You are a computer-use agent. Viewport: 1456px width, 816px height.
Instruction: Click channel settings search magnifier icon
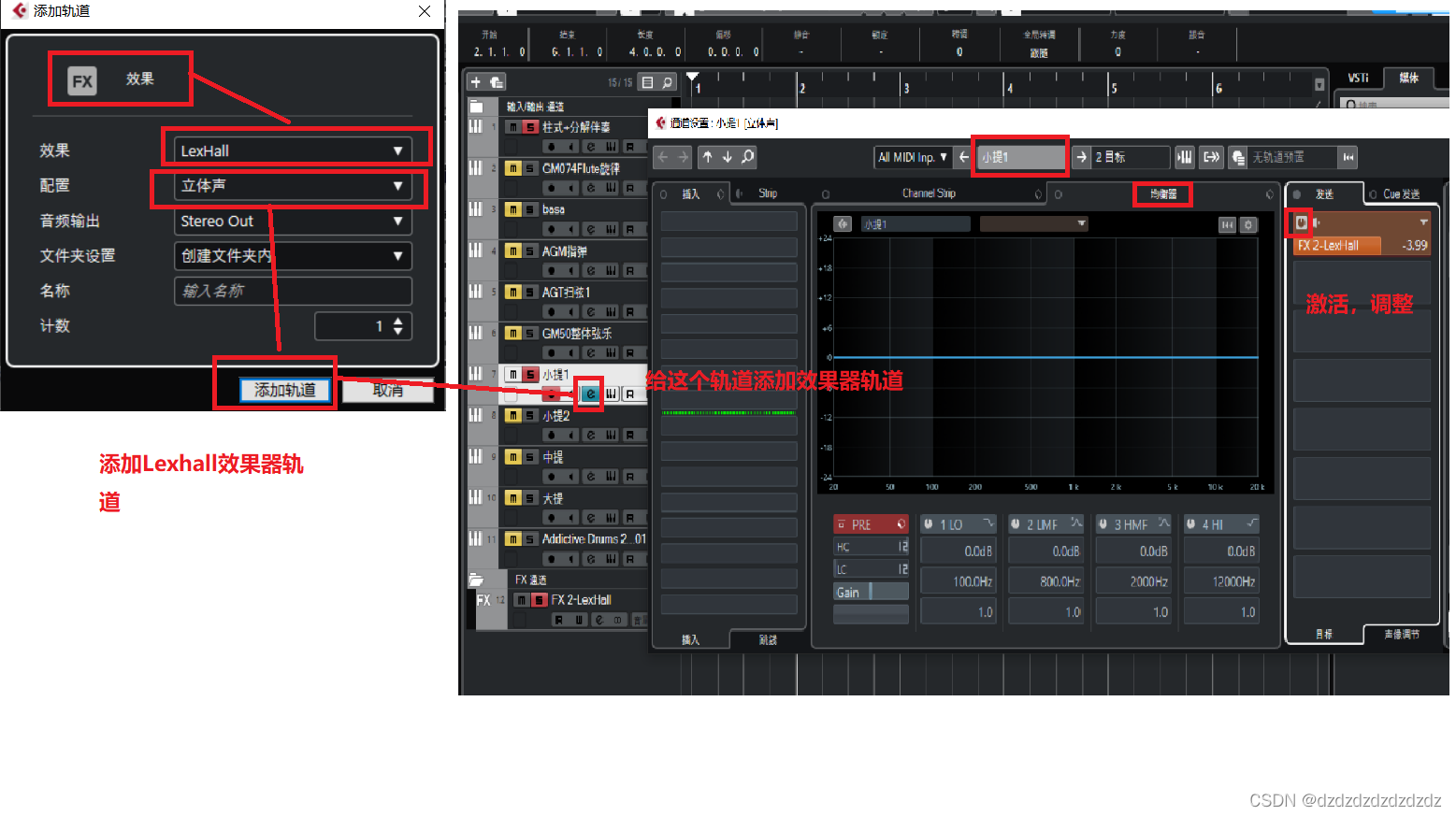[747, 157]
